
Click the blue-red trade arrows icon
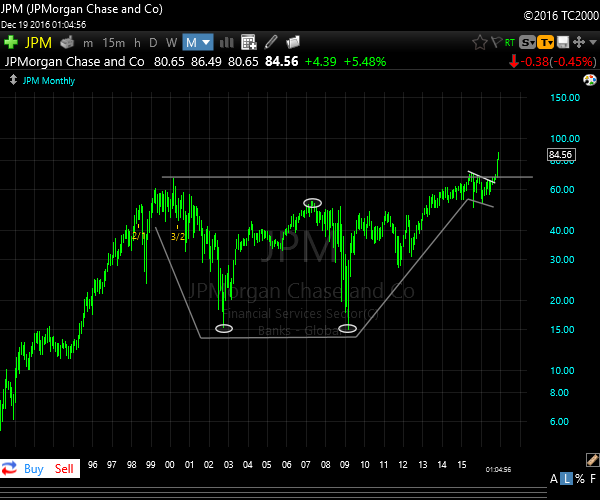[10, 468]
